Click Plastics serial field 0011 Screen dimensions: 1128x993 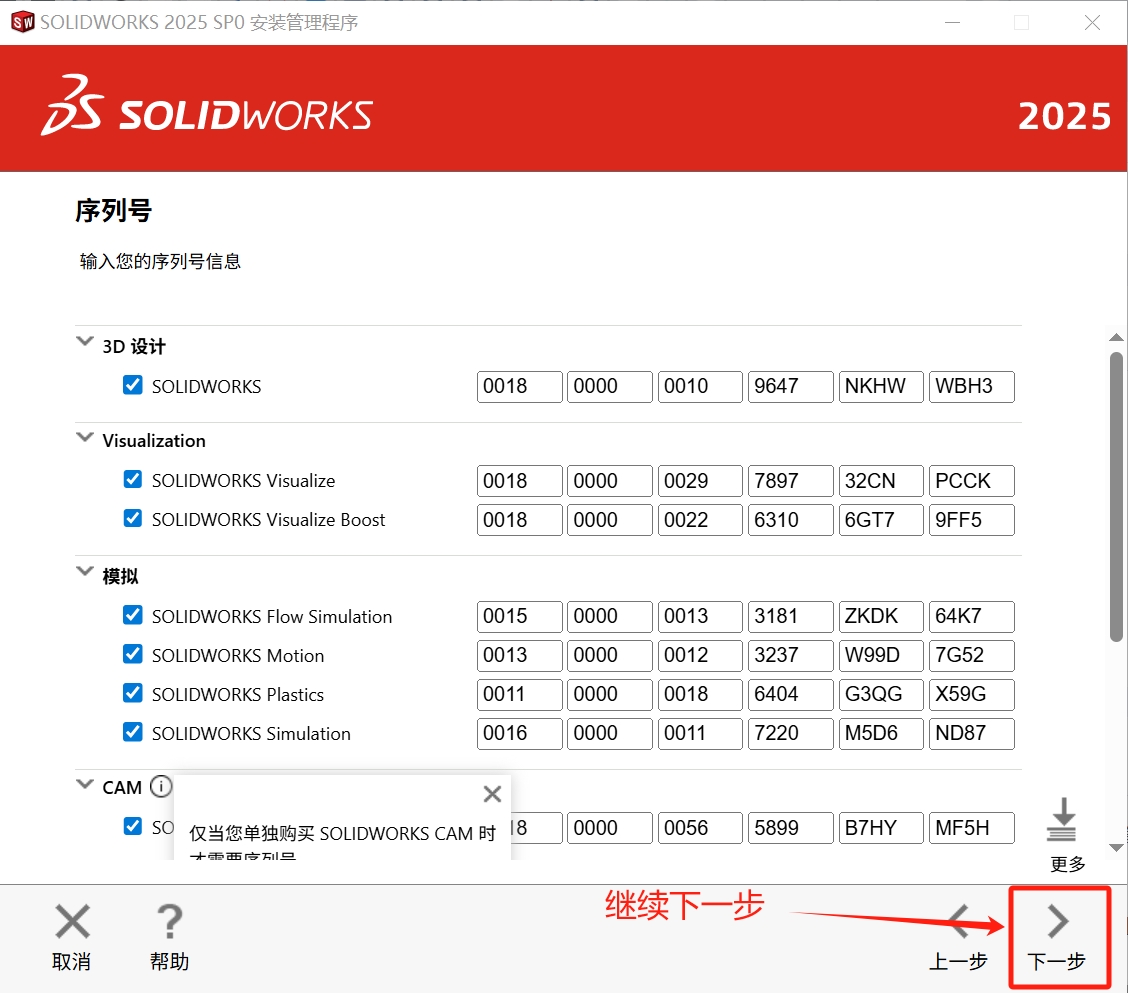519,694
